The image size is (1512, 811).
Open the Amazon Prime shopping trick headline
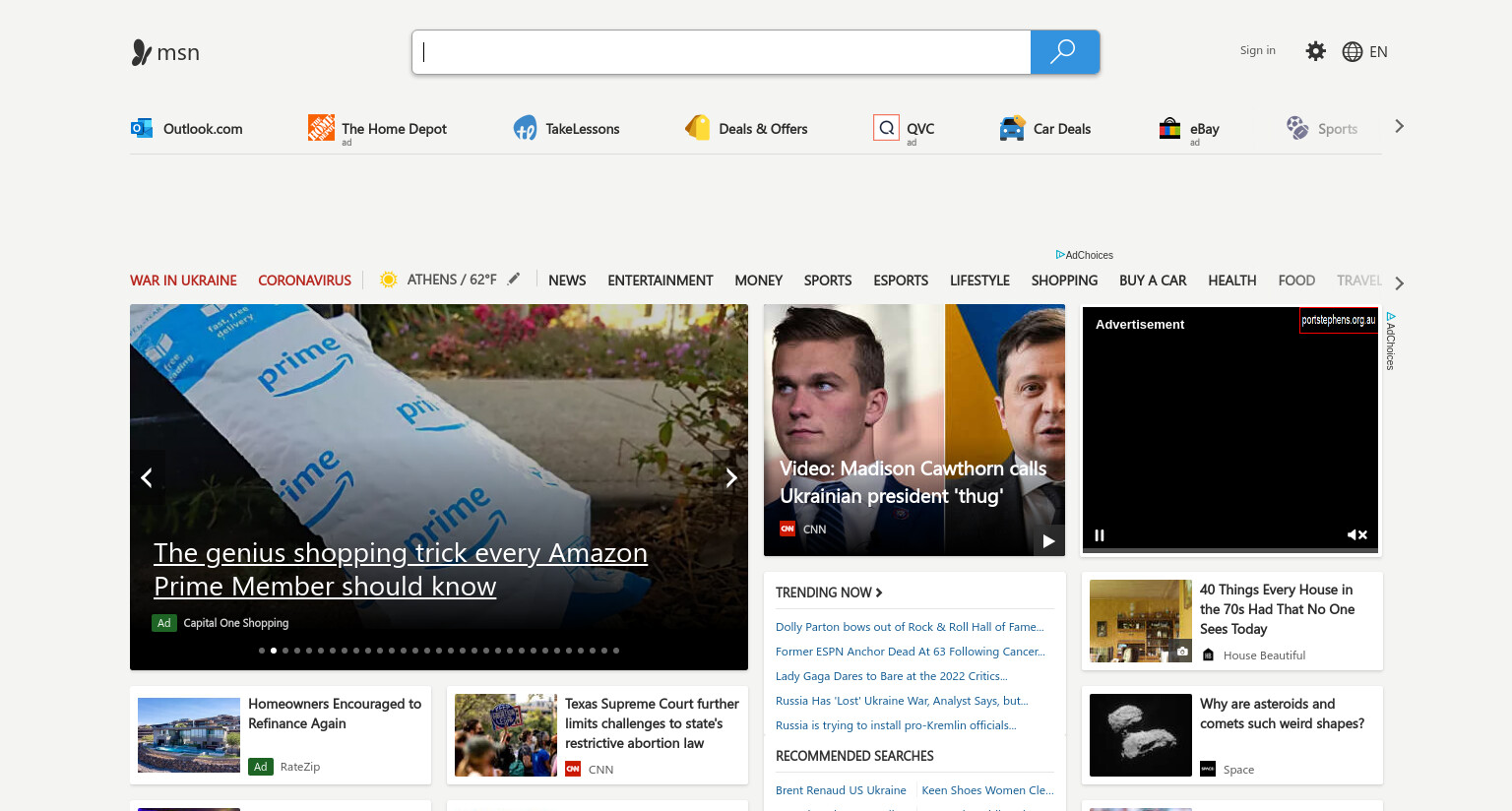click(401, 570)
